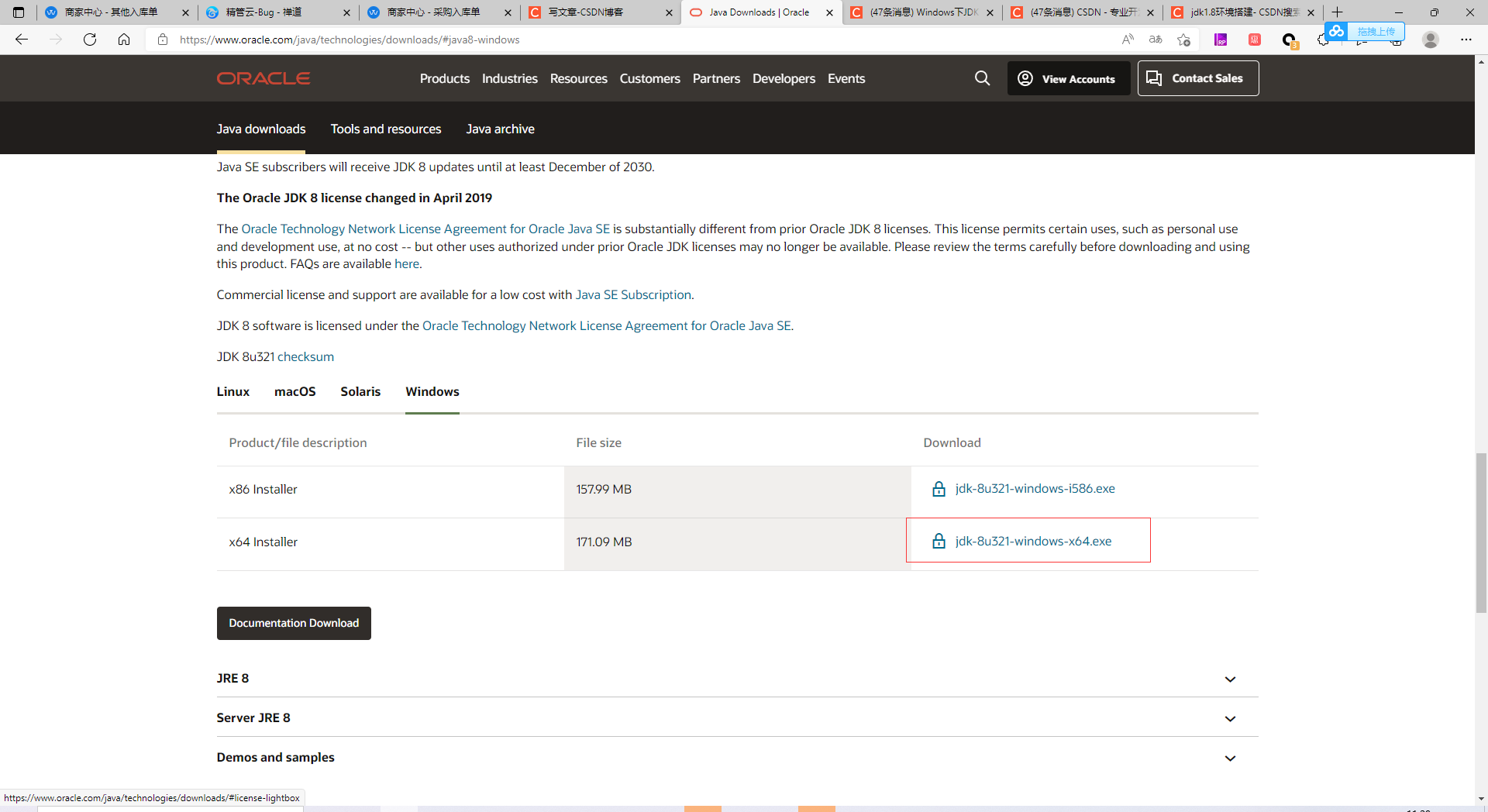Image resolution: width=1488 pixels, height=812 pixels.
Task: Click the Oracle logo
Action: pyautogui.click(x=263, y=77)
